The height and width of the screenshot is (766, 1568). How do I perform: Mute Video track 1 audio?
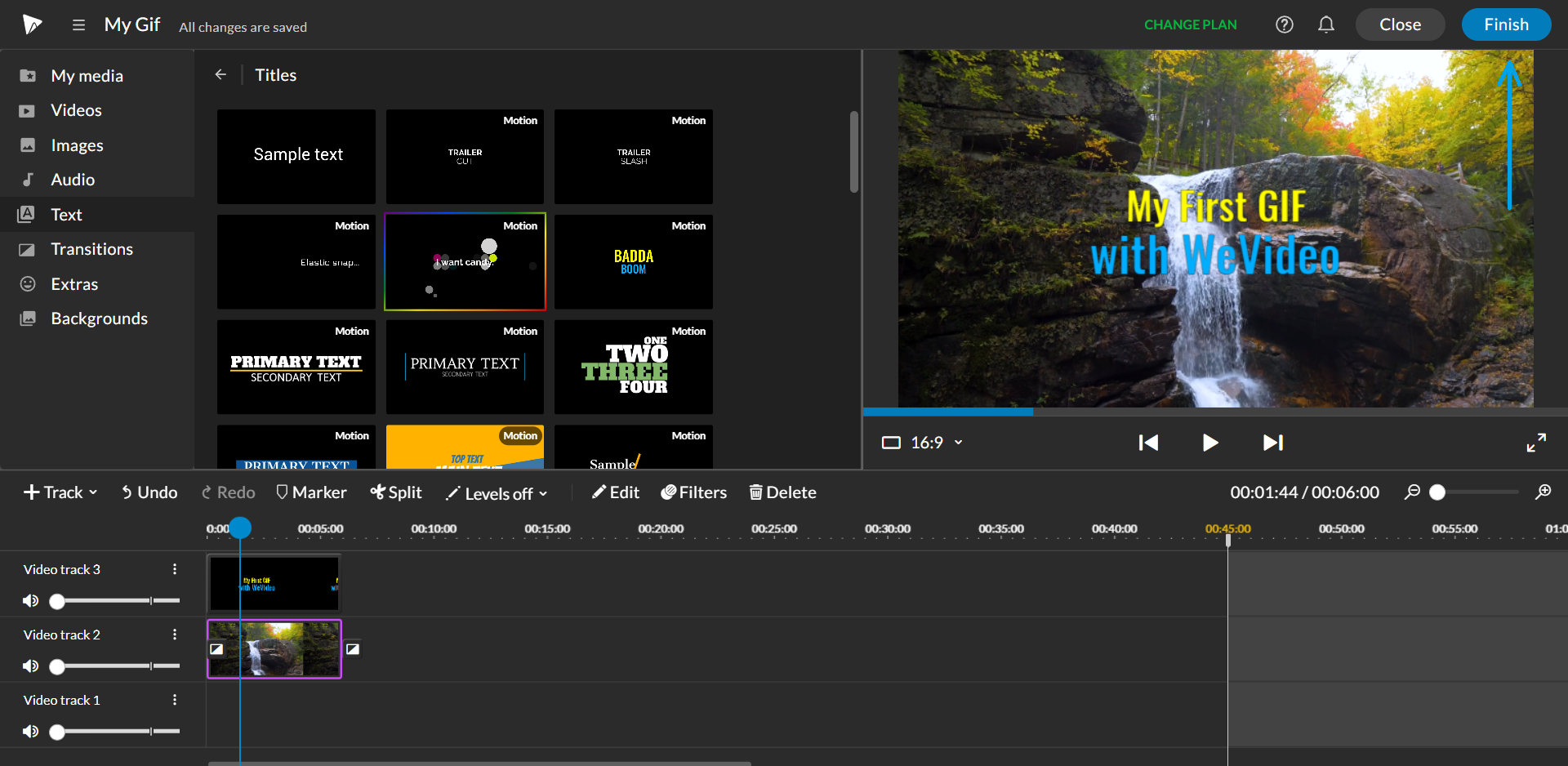[x=30, y=732]
